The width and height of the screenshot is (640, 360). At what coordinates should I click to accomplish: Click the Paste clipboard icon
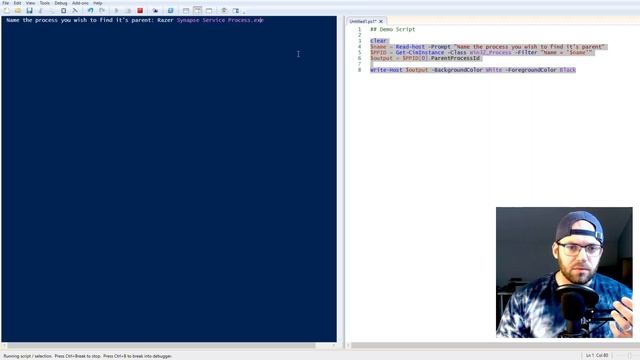pos(63,11)
